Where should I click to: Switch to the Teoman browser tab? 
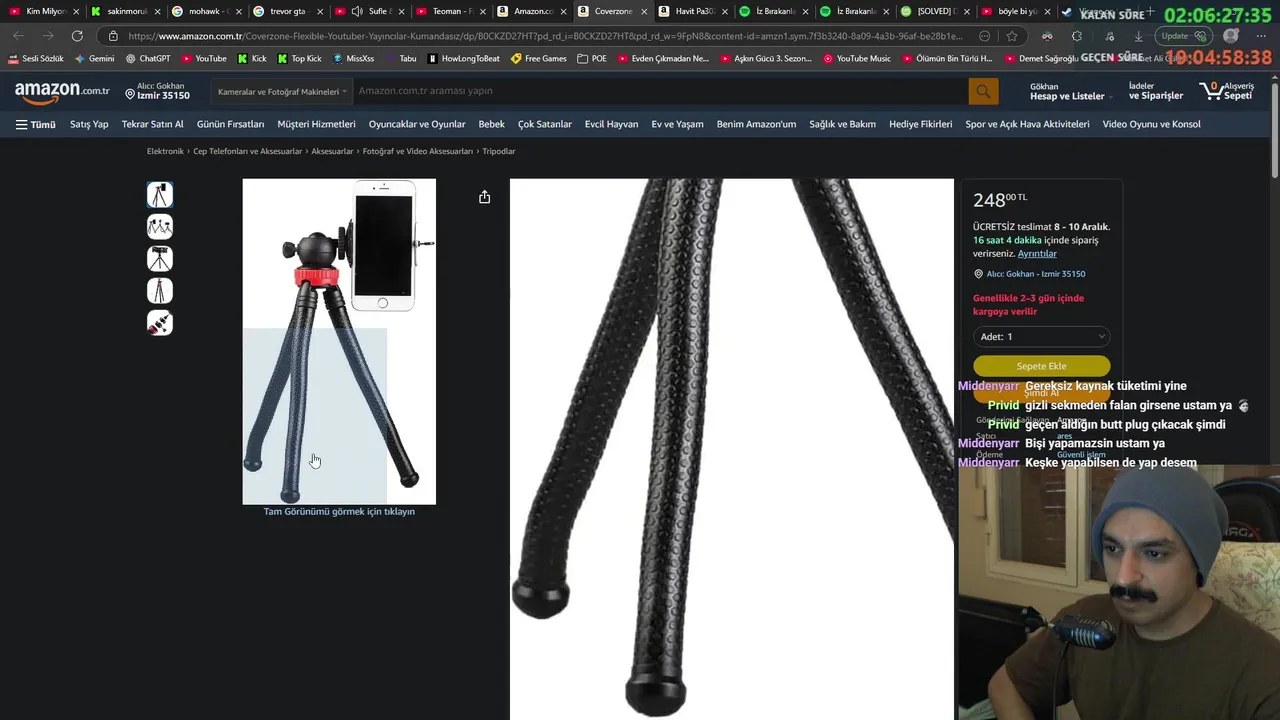451,11
